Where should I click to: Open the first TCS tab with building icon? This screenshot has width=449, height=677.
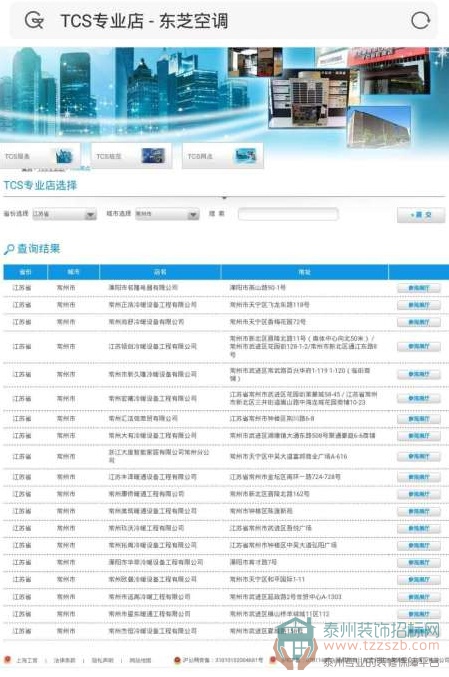click(x=40, y=155)
